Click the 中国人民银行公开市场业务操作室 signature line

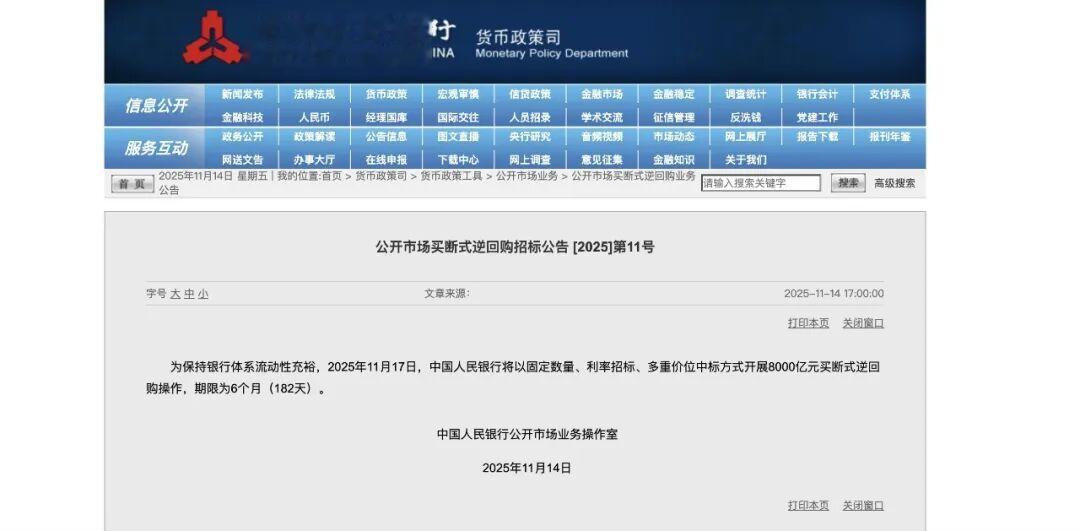528,435
